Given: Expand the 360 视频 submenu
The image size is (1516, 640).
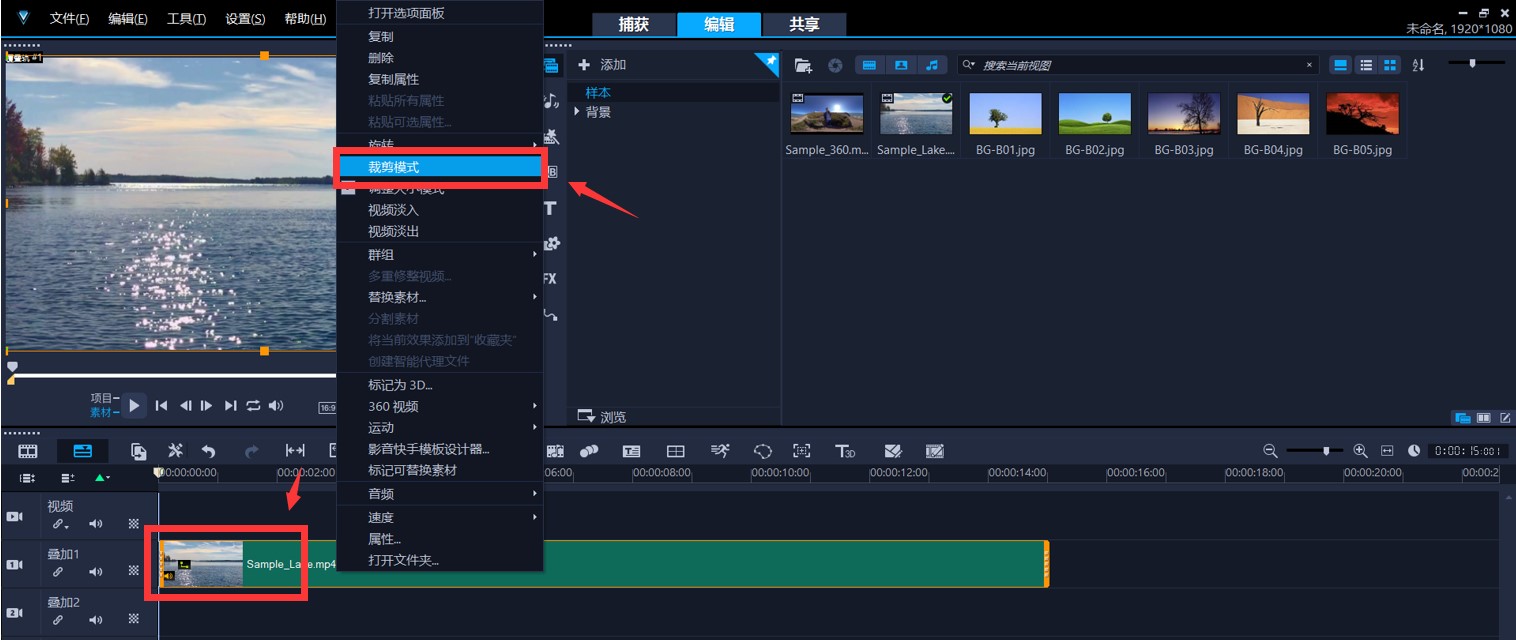Looking at the screenshot, I should click(440, 406).
